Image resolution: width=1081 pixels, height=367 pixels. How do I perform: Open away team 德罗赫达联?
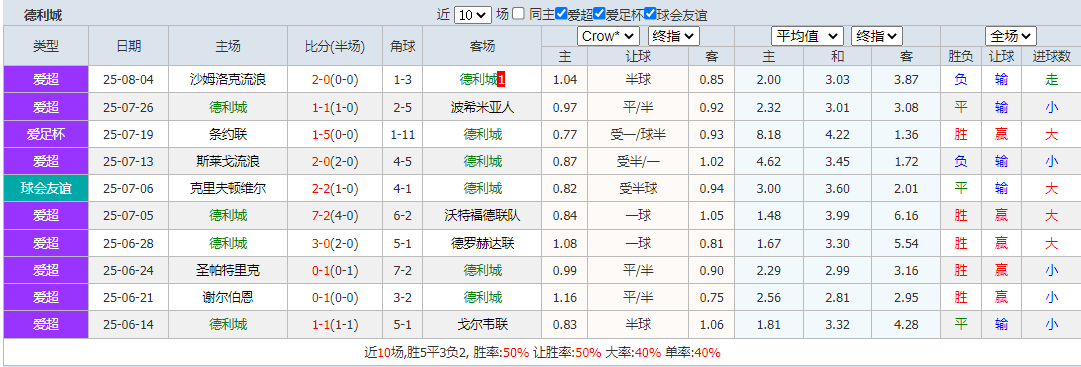coord(482,243)
